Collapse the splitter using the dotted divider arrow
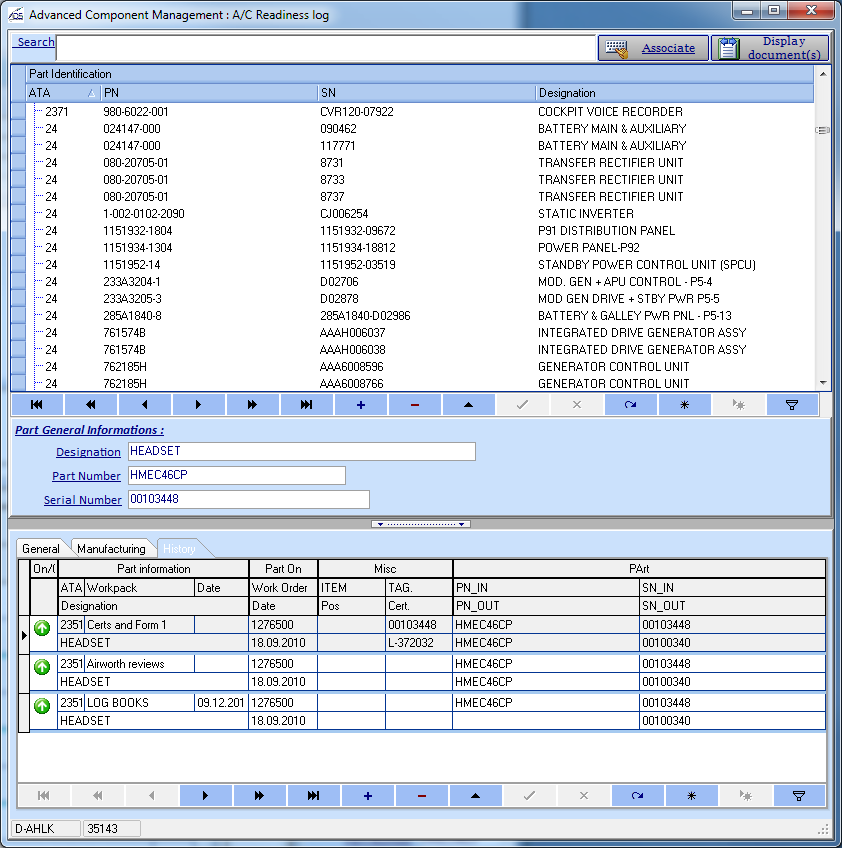 pyautogui.click(x=421, y=523)
